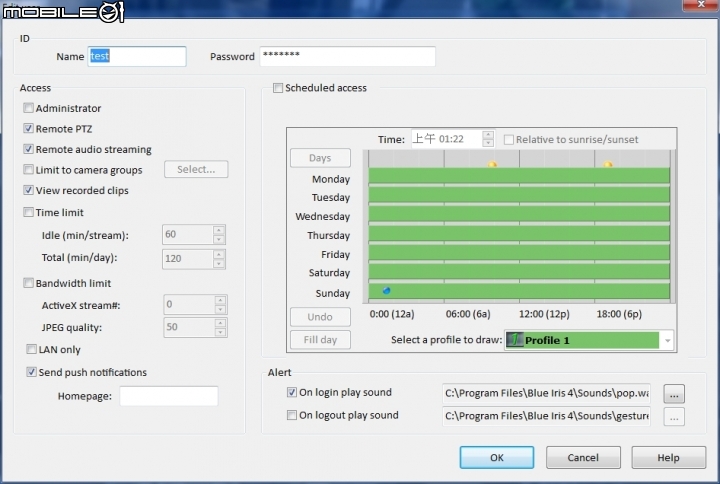Viewport: 720px width, 484px height.
Task: Click the Tuesday schedule bar
Action: (519, 195)
